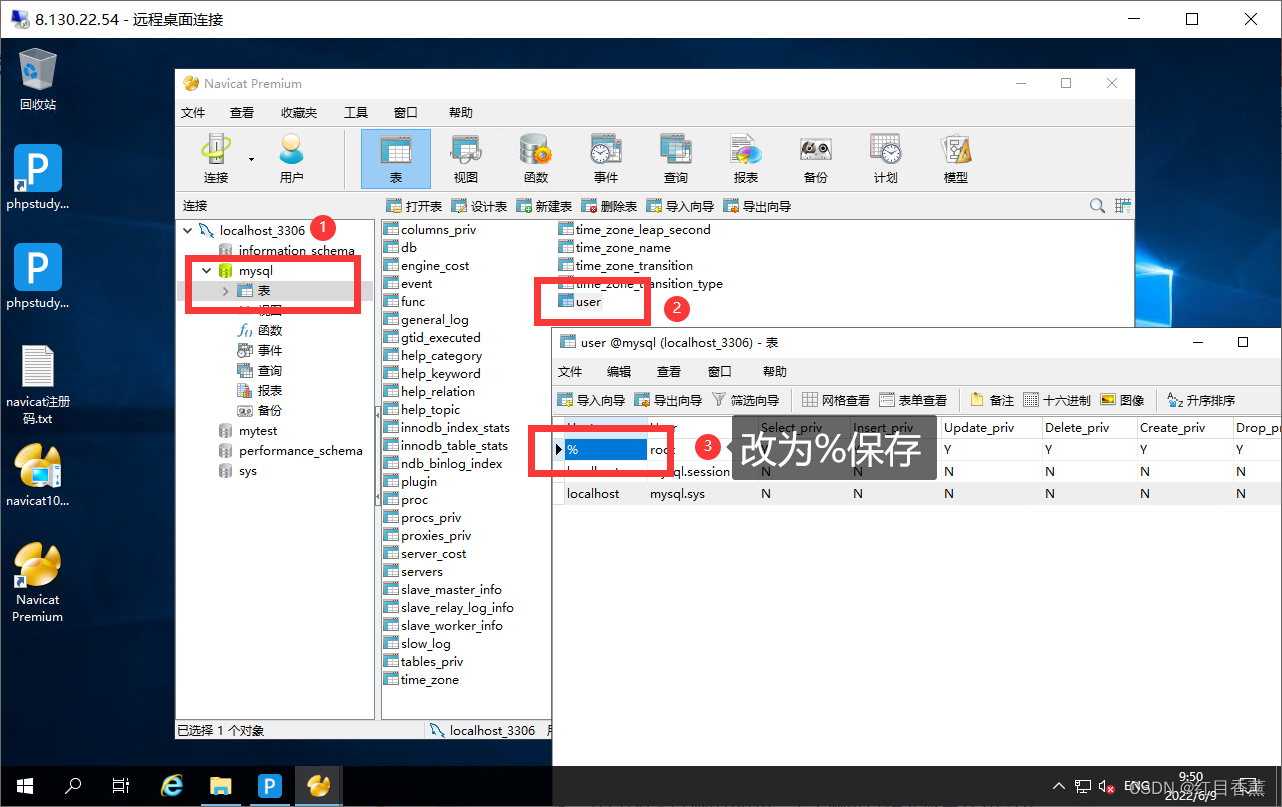The width and height of the screenshot is (1282, 807).
Task: Select the Navicat Premium desktop shortcut
Action: point(38,583)
